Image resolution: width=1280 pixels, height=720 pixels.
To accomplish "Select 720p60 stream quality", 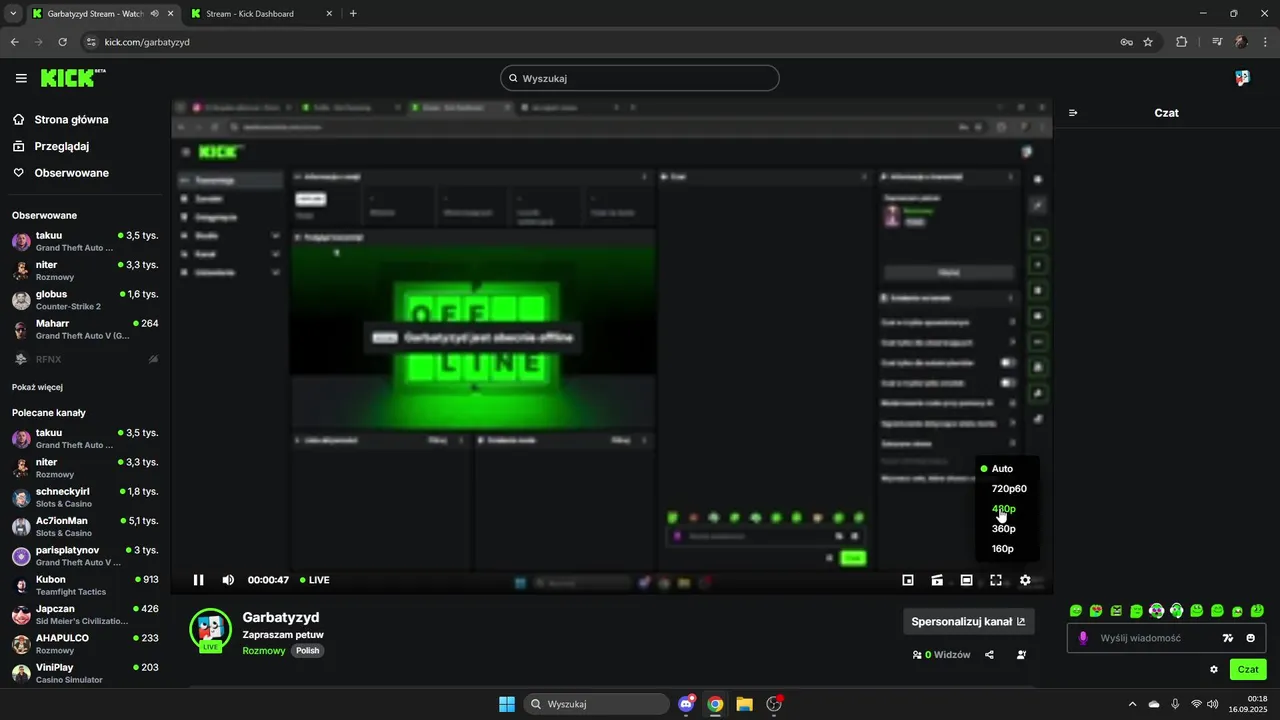I will pyautogui.click(x=1007, y=489).
